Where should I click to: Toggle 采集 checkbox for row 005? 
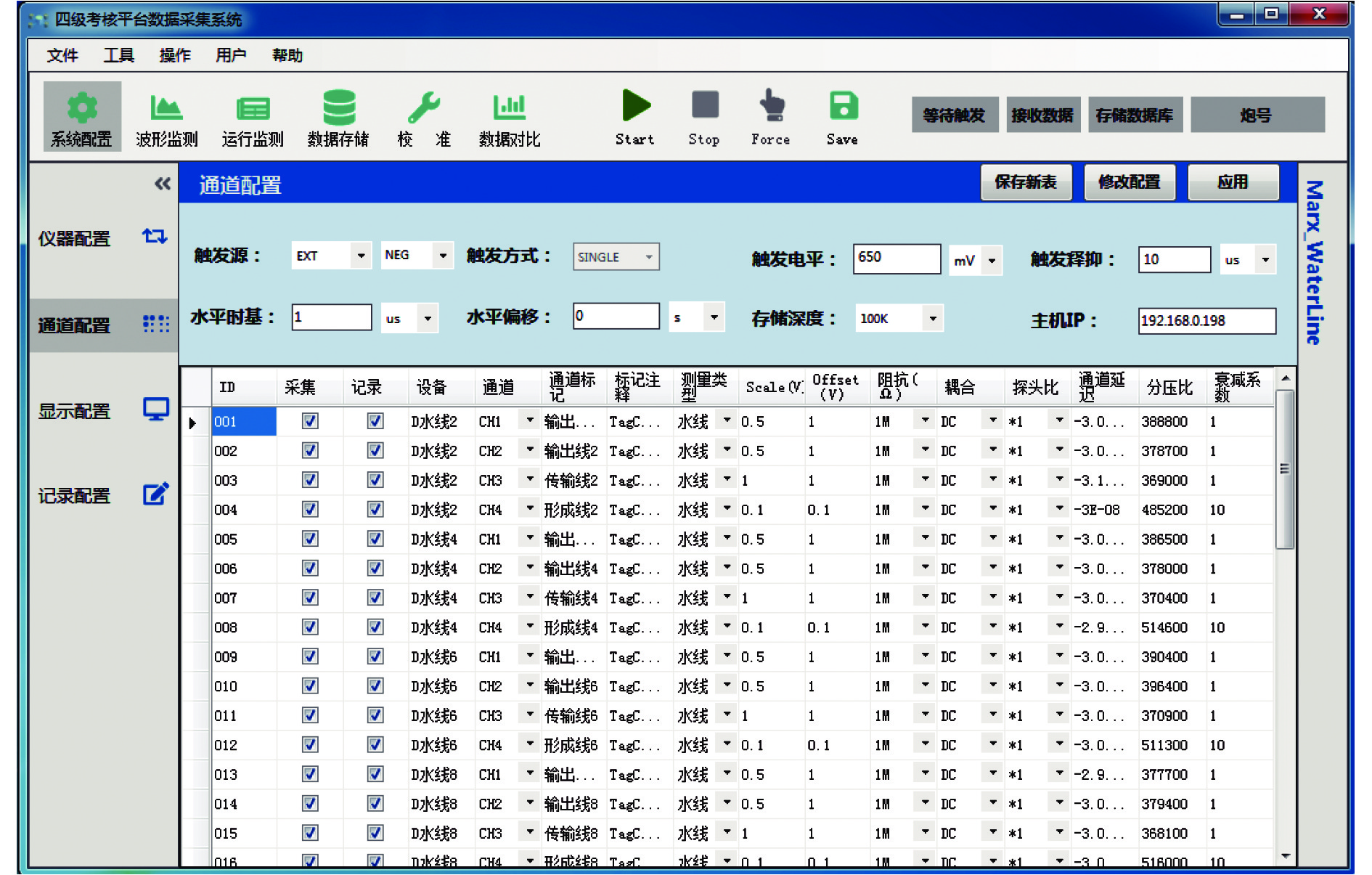pyautogui.click(x=310, y=539)
